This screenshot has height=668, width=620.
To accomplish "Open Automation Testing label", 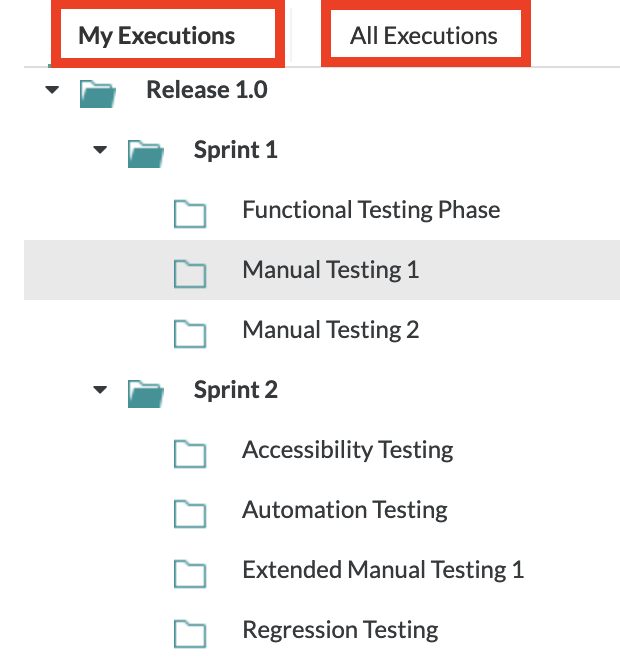I will [x=344, y=510].
